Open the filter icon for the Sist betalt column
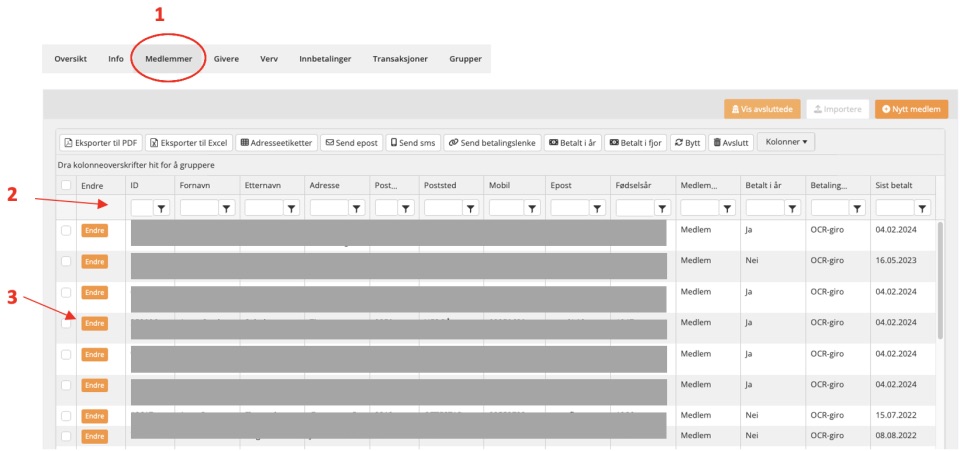The image size is (960, 451). [x=923, y=209]
